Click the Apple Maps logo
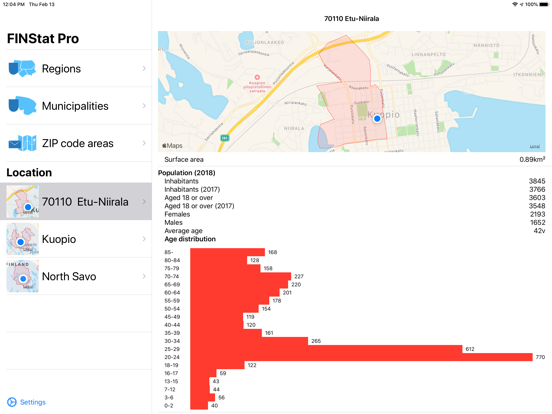The width and height of the screenshot is (552, 414). point(172,145)
